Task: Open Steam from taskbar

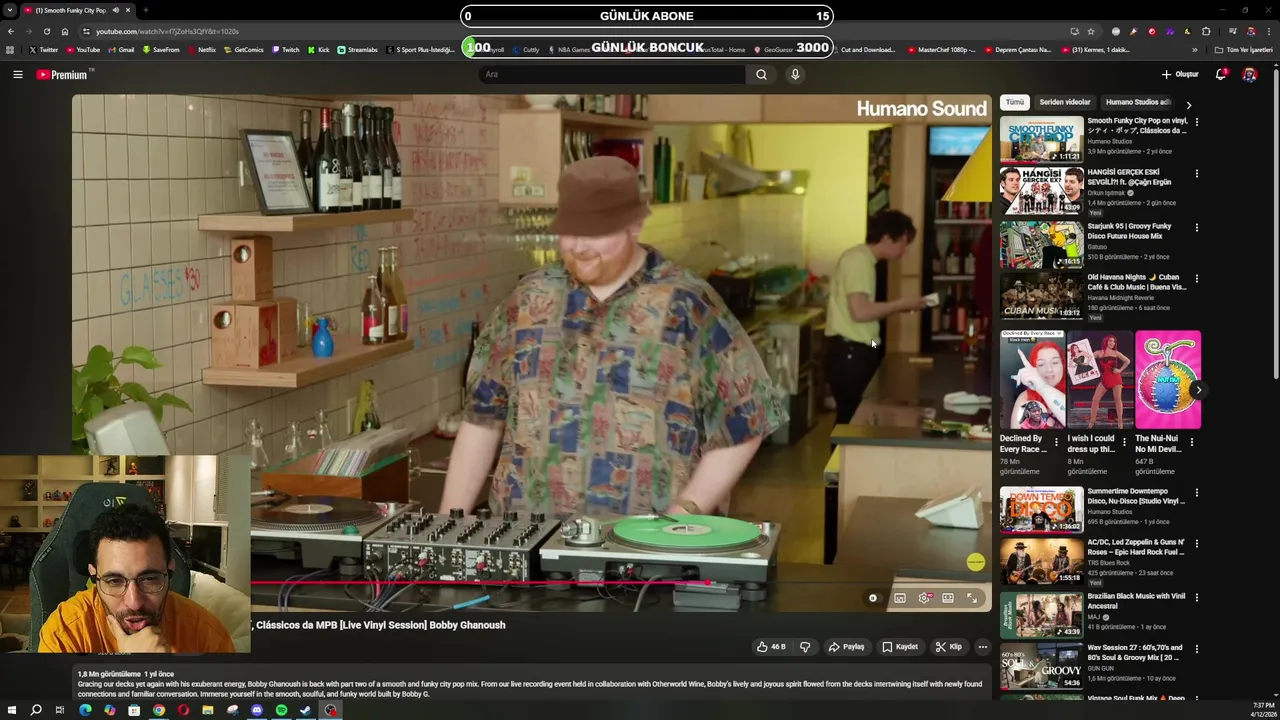Action: click(306, 710)
